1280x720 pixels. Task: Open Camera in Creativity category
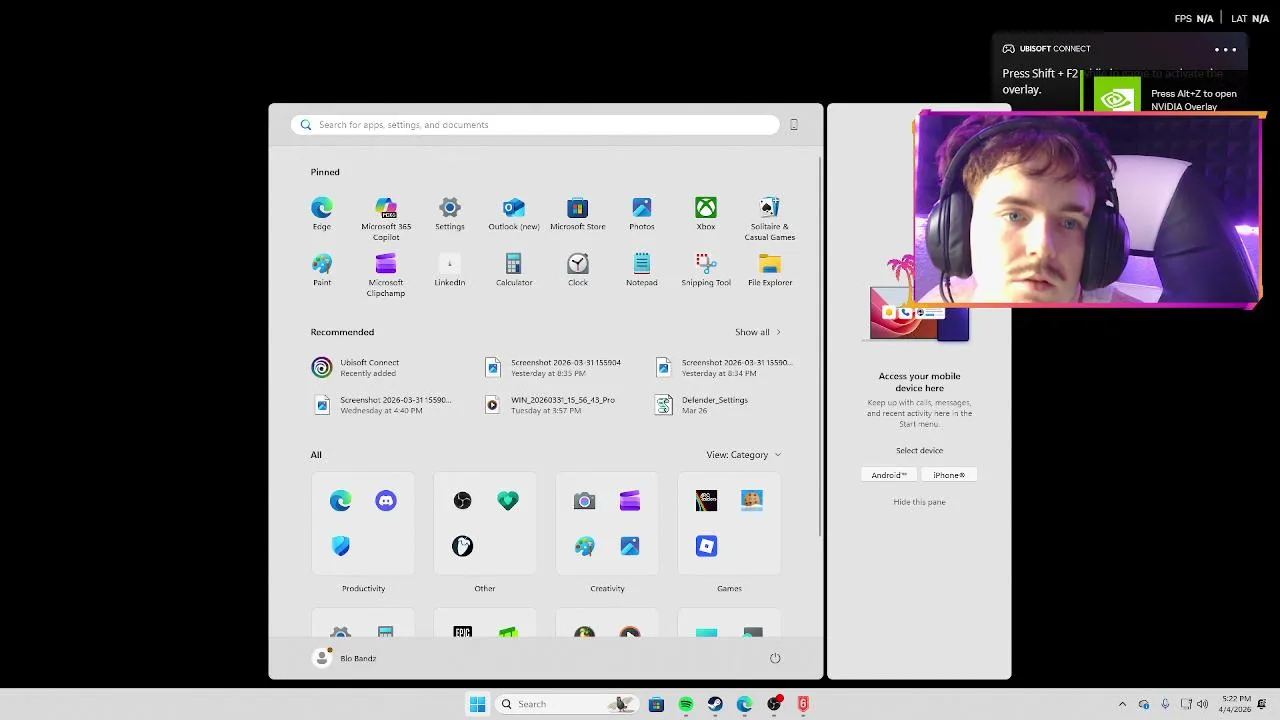click(x=584, y=500)
